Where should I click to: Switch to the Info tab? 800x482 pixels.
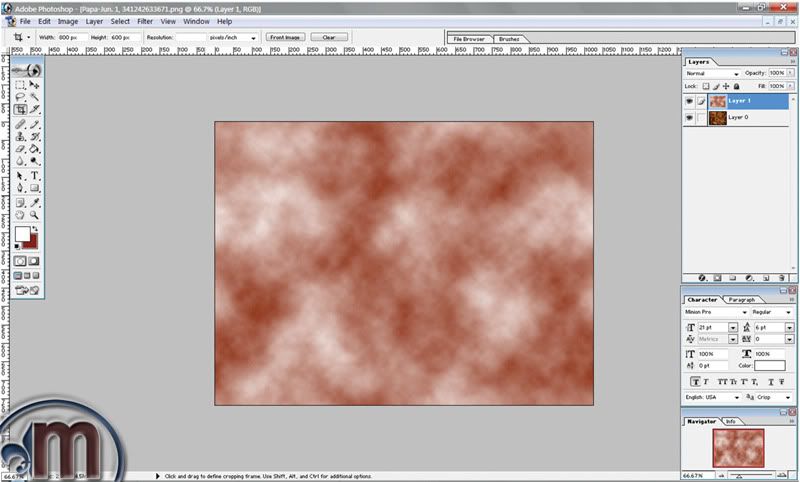coord(731,421)
